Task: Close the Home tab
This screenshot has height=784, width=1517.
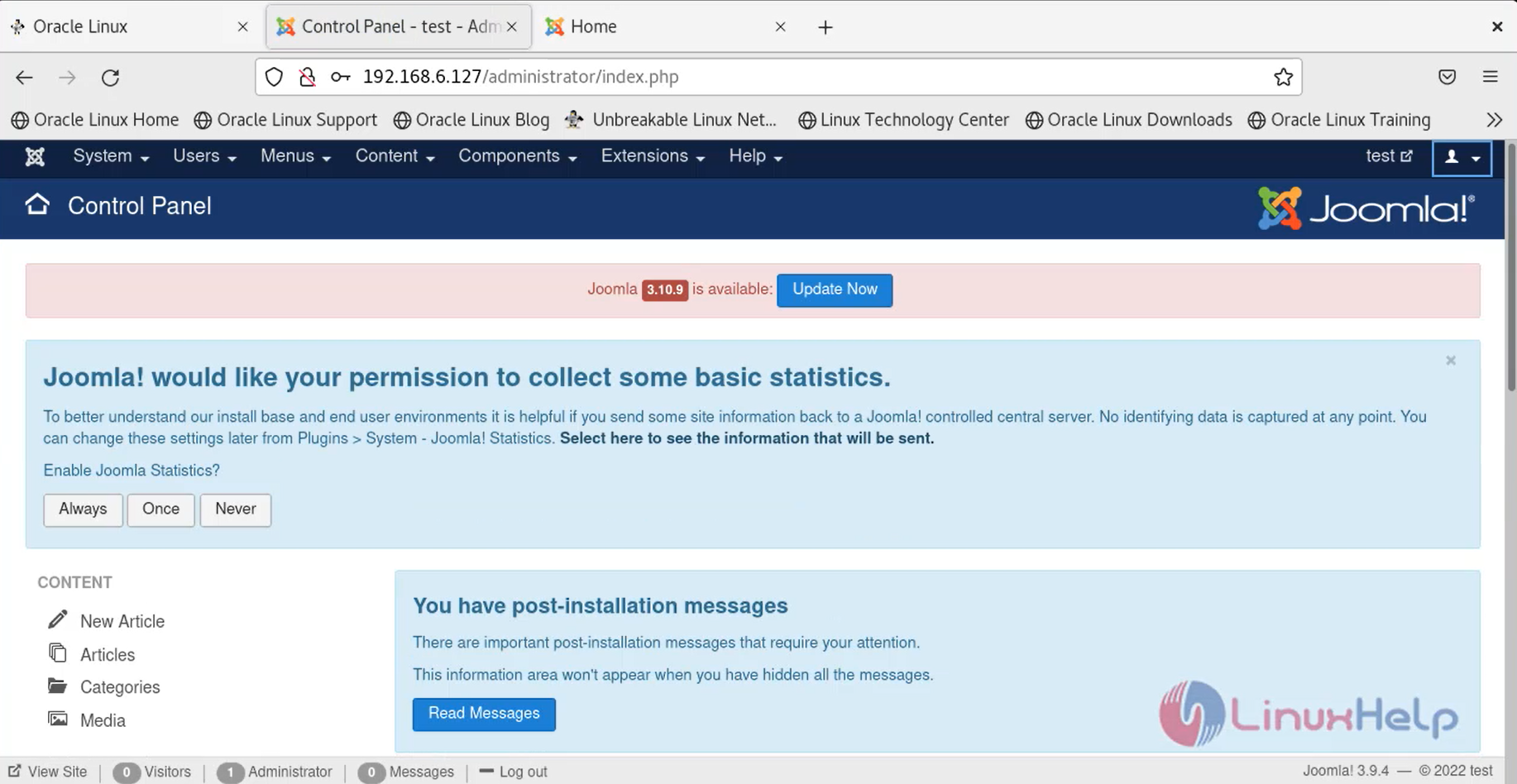Action: 780,26
